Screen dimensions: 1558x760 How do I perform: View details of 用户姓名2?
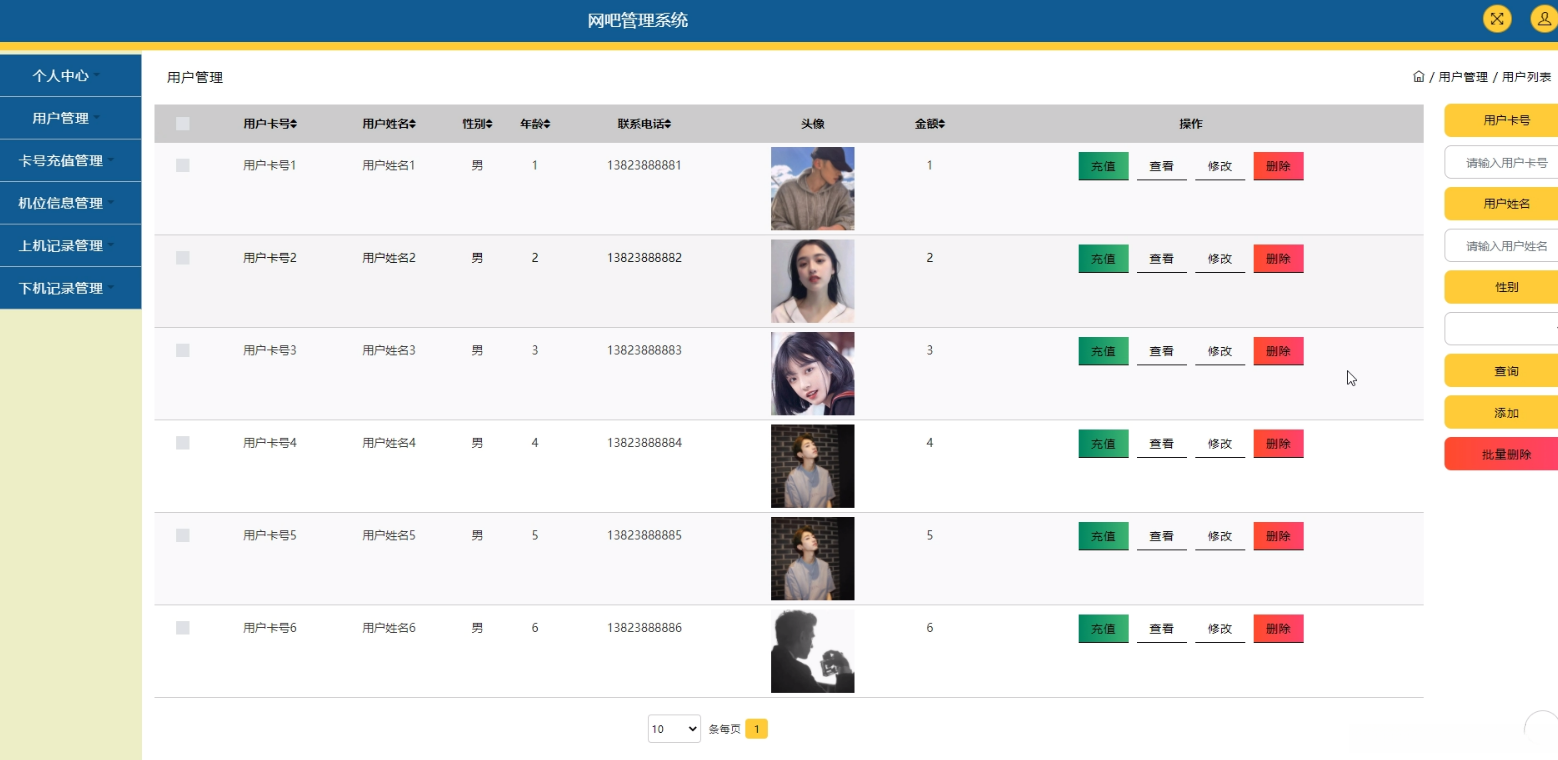click(x=1162, y=259)
